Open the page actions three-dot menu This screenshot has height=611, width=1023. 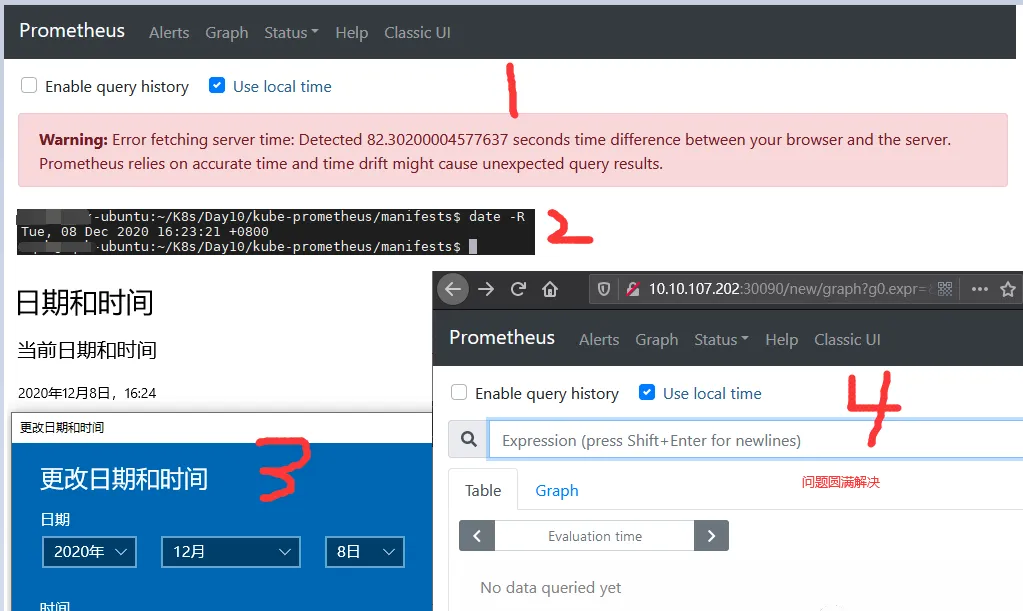[x=979, y=289]
